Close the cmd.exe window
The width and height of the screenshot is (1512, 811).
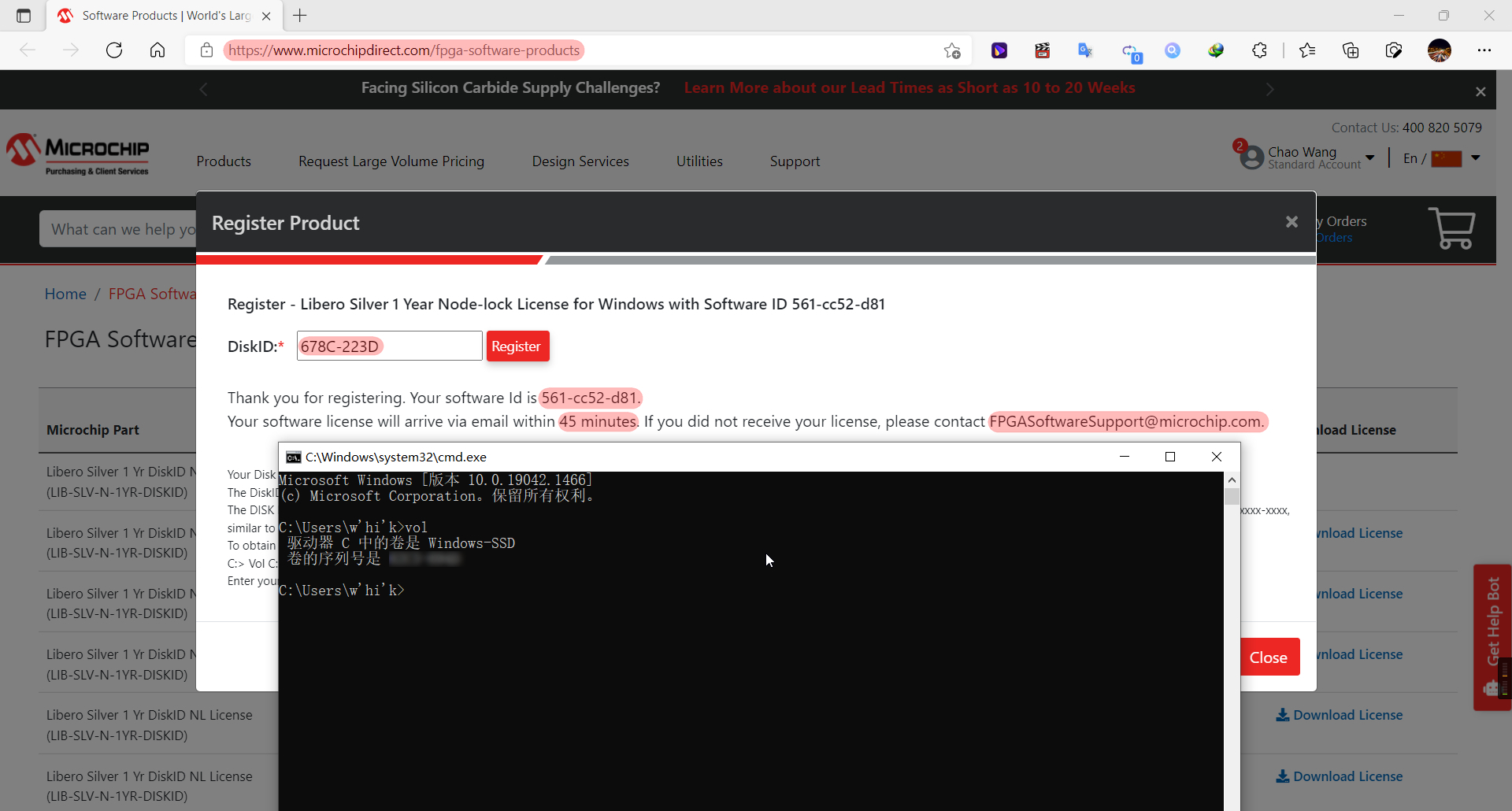pyautogui.click(x=1217, y=457)
